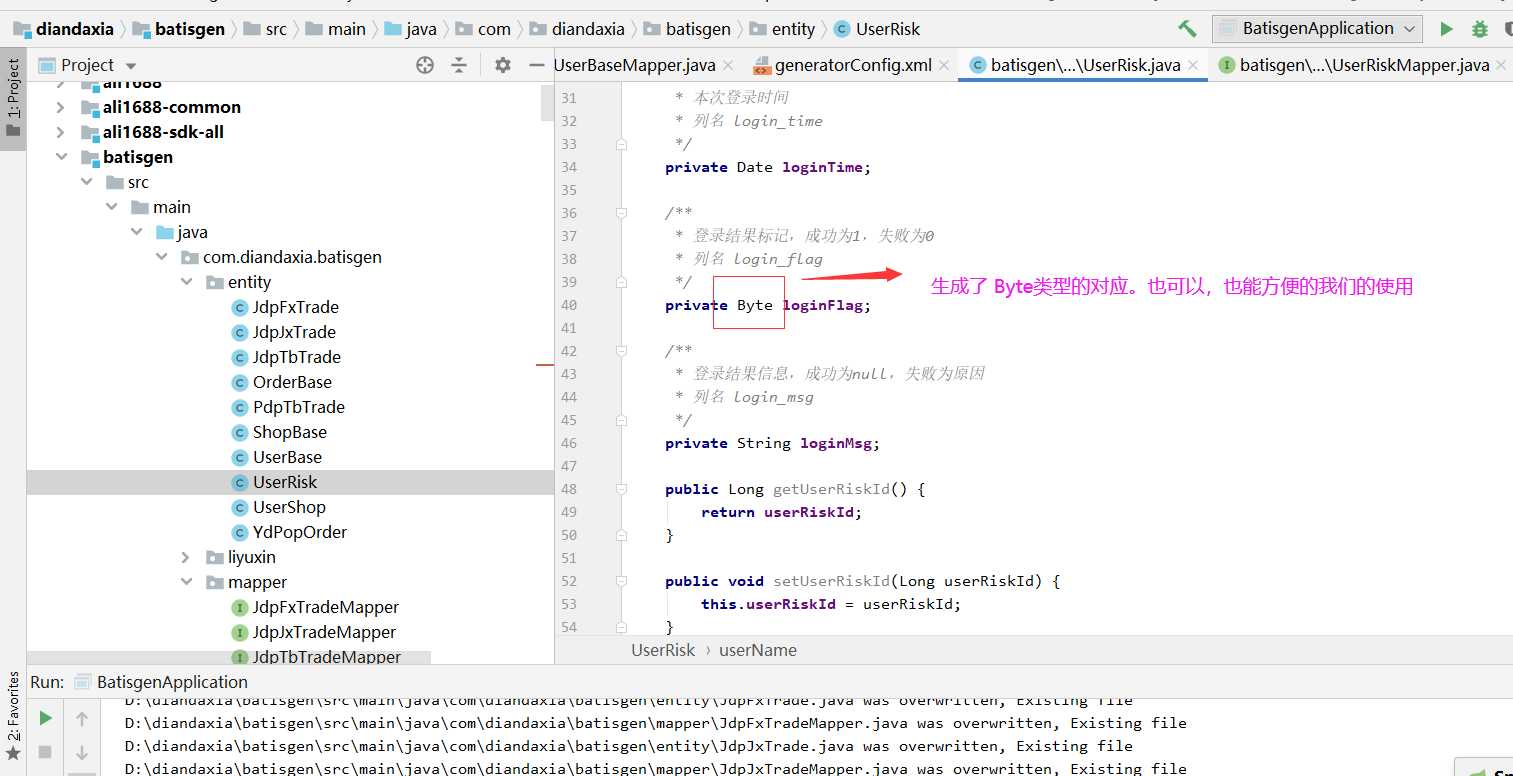Viewport: 1513px width, 776px height.
Task: Debug BatisgenApplication with the bug icon
Action: (x=1480, y=29)
